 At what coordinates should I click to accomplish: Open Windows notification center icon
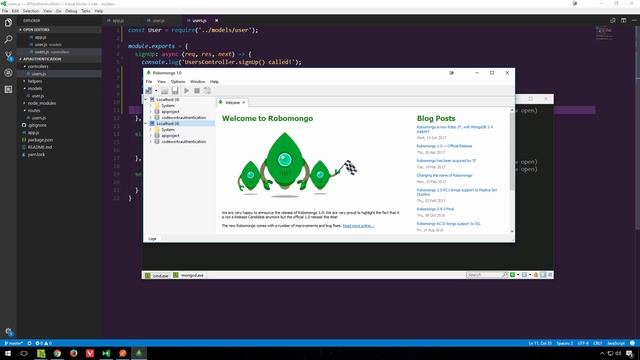(x=630, y=353)
